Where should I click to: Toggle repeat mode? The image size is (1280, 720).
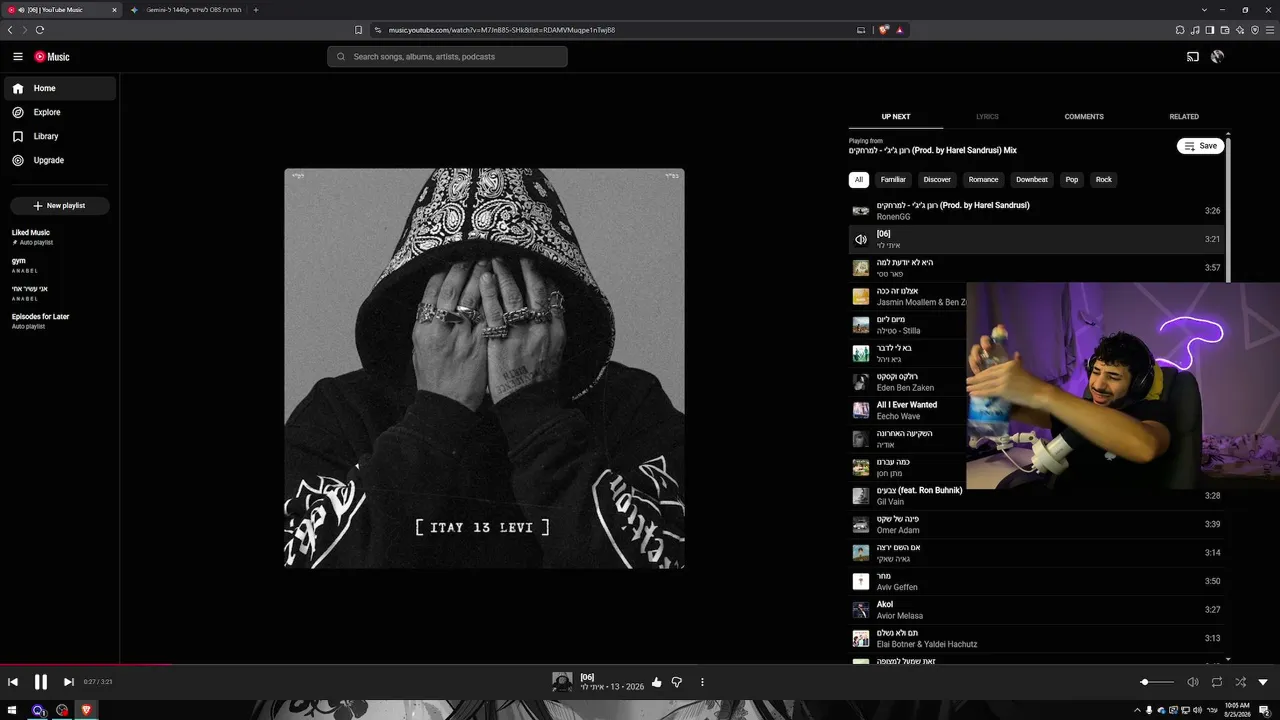(x=1217, y=682)
